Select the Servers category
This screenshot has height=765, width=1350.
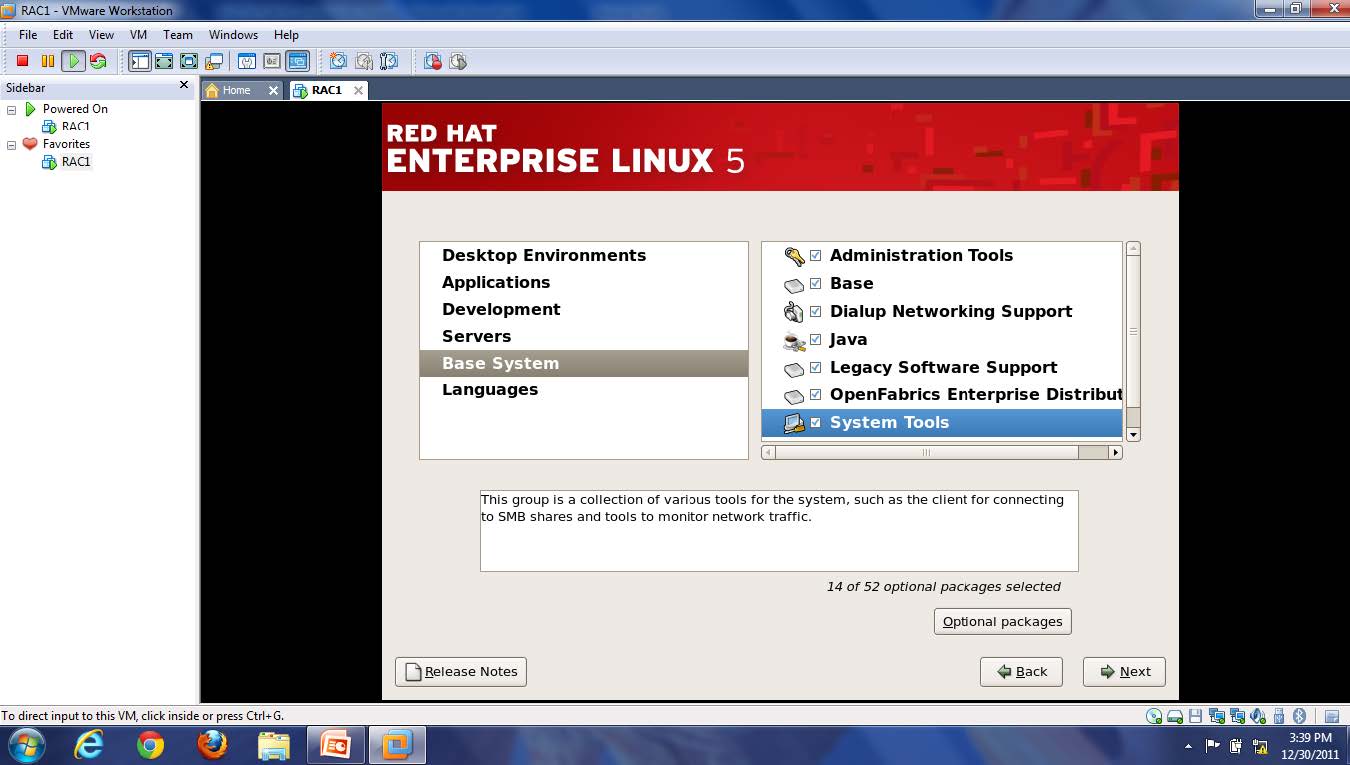click(x=584, y=337)
